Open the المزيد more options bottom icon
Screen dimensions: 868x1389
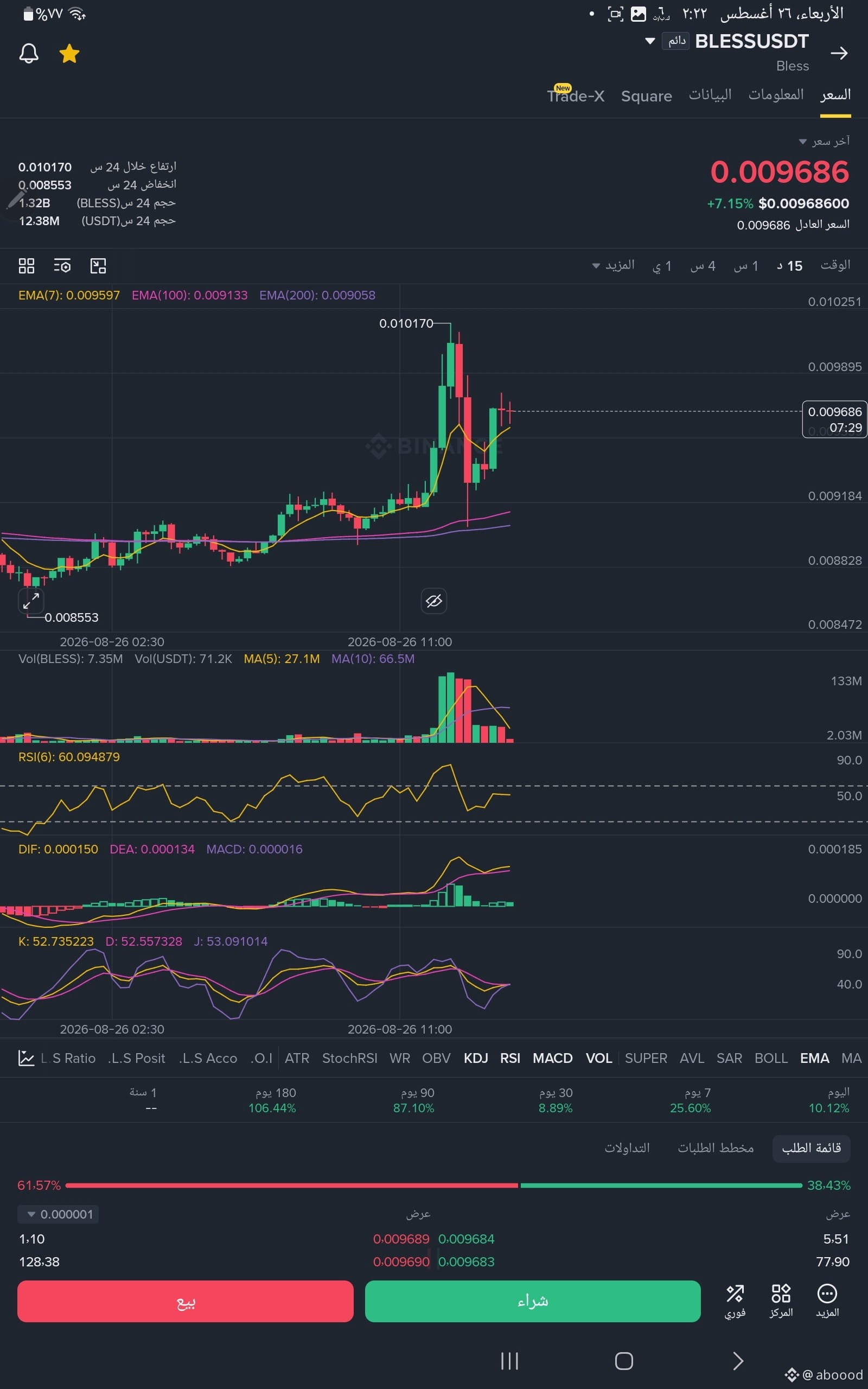tap(827, 1301)
